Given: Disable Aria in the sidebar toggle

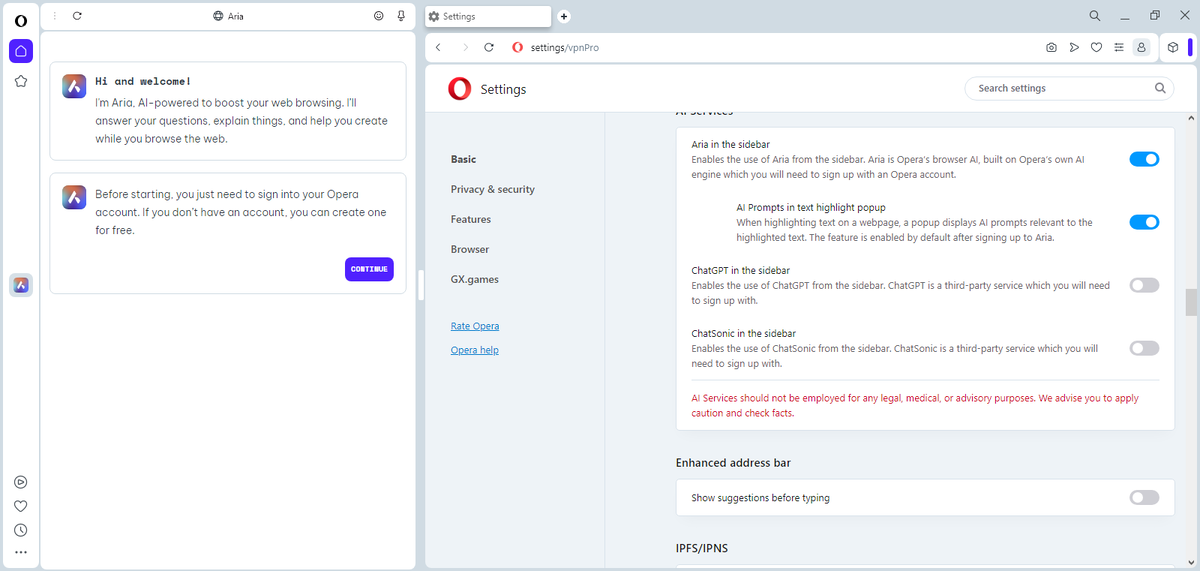Looking at the screenshot, I should (x=1144, y=159).
